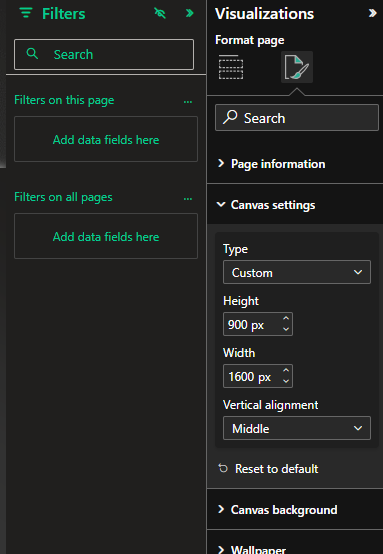The height and width of the screenshot is (554, 383).
Task: Open more options for Filters on this page
Action: (x=188, y=102)
